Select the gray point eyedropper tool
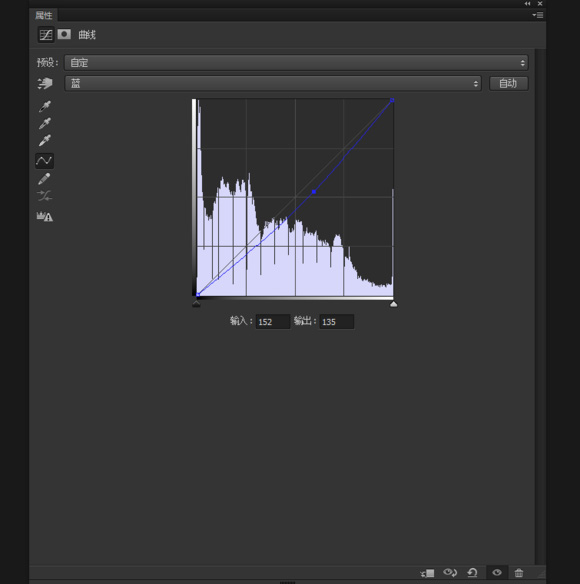 (45, 123)
